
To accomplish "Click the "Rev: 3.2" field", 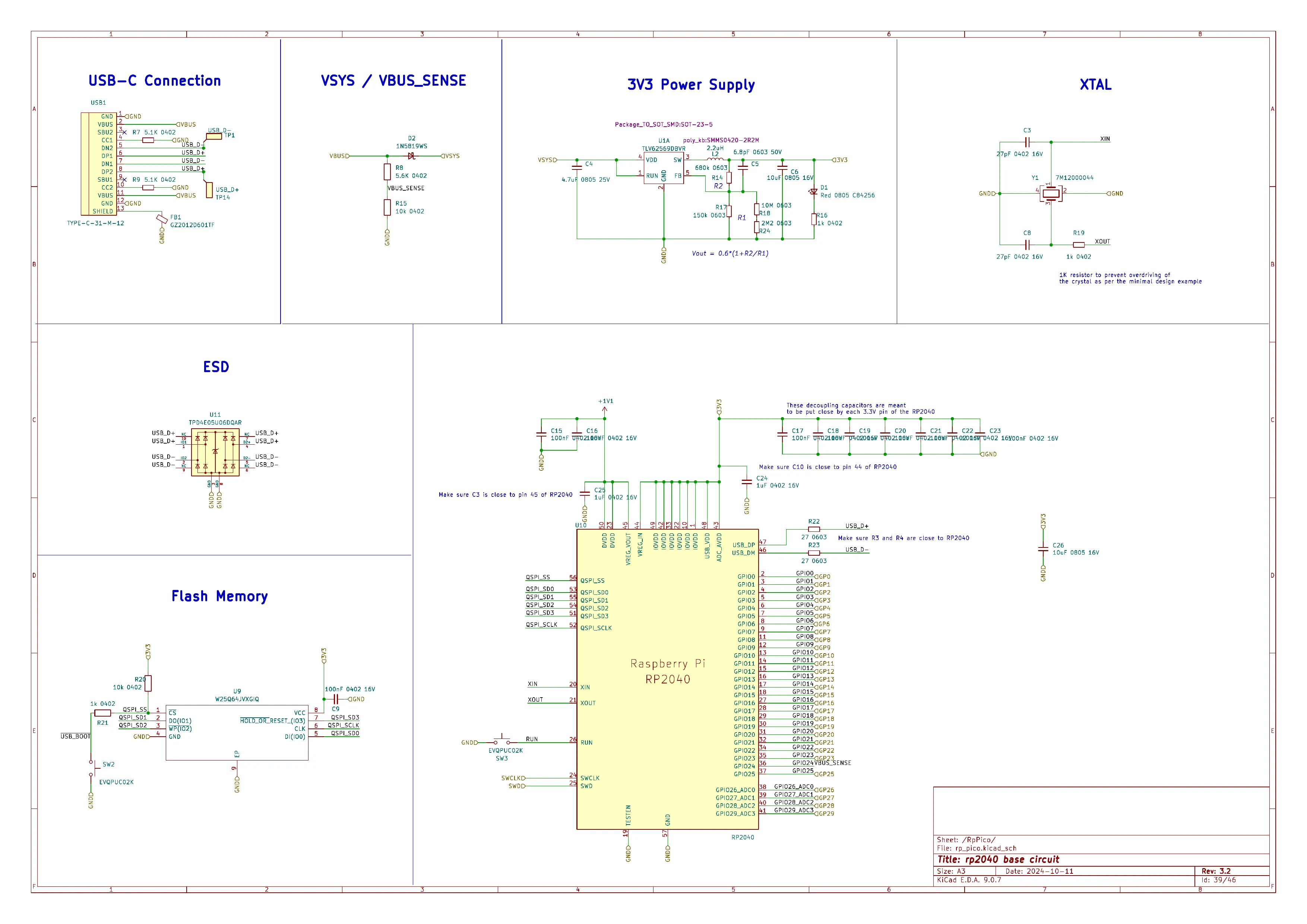I will click(1216, 871).
